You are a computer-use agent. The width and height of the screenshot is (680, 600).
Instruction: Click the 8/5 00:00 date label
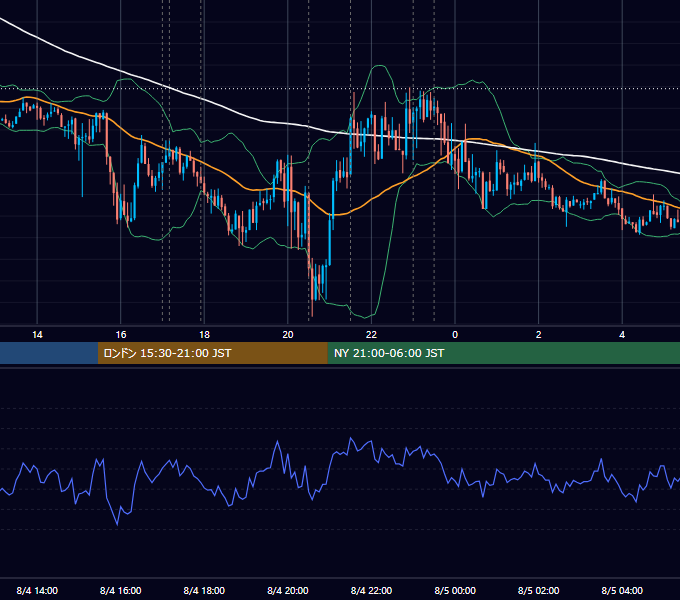455,590
